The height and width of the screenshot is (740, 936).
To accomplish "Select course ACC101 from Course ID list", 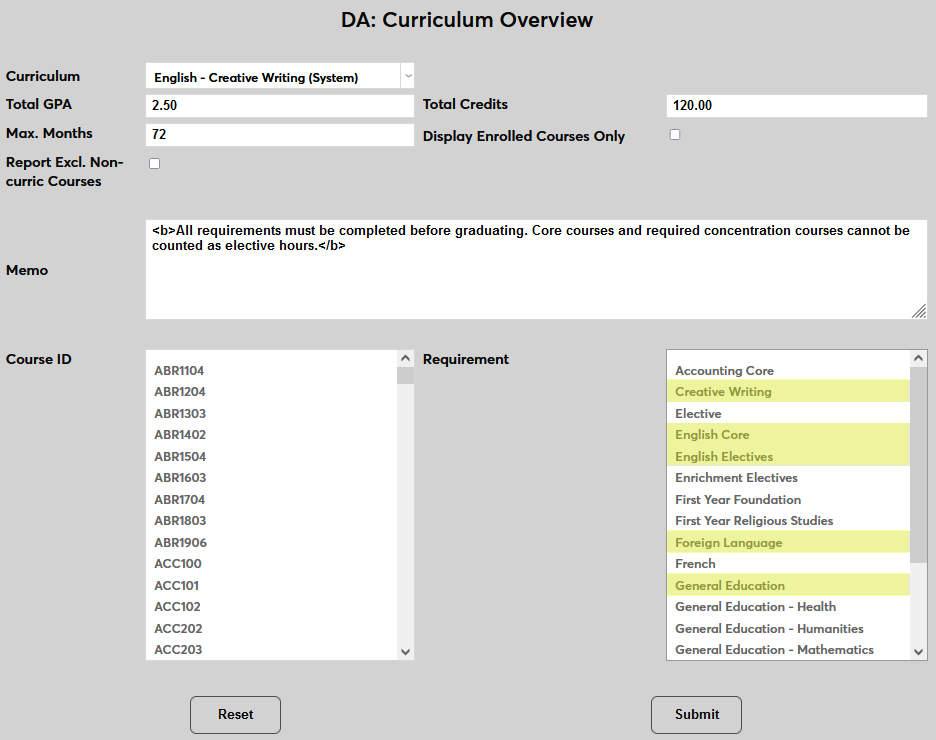I will 177,586.
